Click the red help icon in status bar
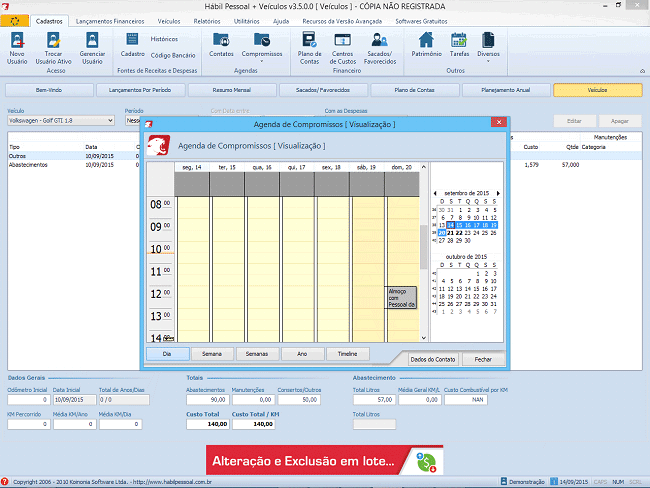The width and height of the screenshot is (650, 488). [x=5, y=481]
